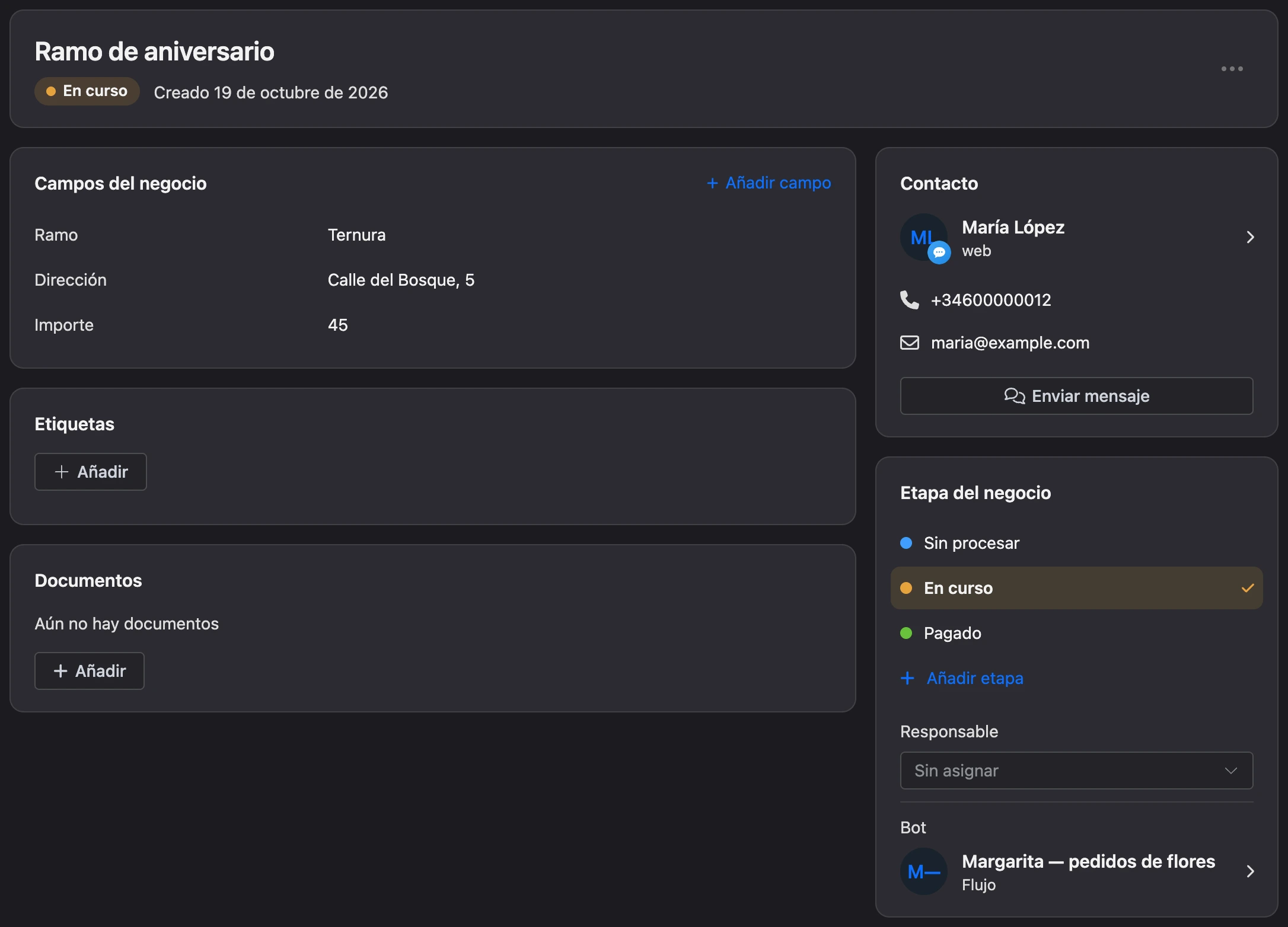Image resolution: width=1288 pixels, height=927 pixels.
Task: Click the Importe value 45
Action: [x=338, y=325]
